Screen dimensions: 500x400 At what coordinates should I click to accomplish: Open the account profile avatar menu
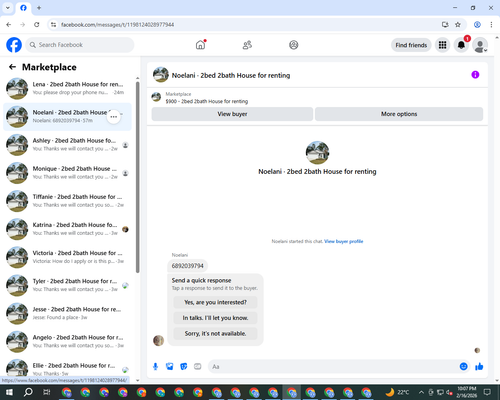pyautogui.click(x=480, y=45)
